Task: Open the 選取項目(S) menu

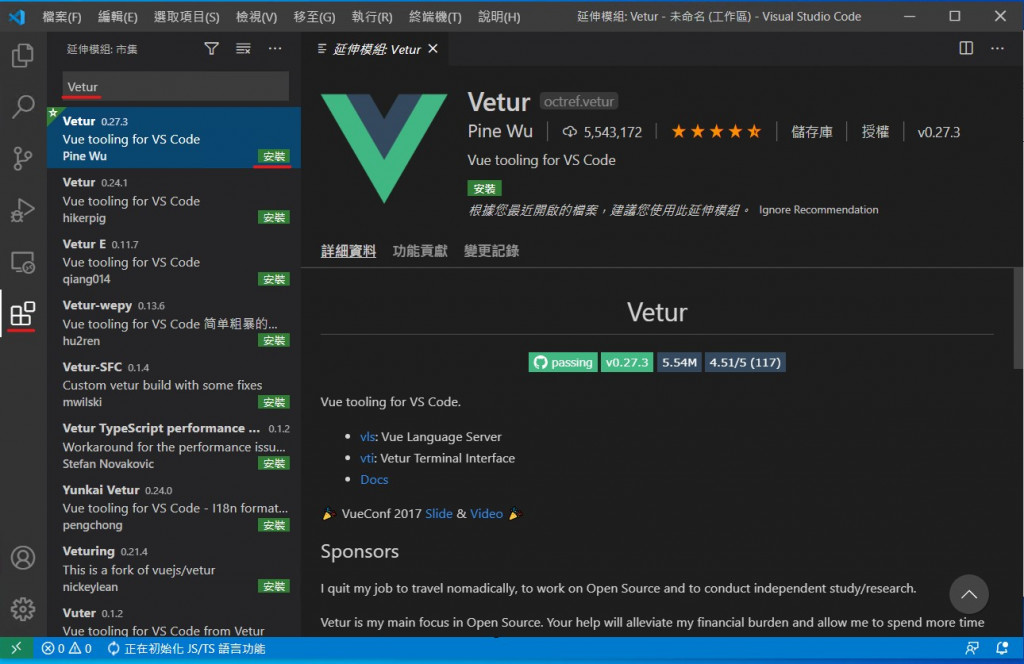Action: (186, 17)
